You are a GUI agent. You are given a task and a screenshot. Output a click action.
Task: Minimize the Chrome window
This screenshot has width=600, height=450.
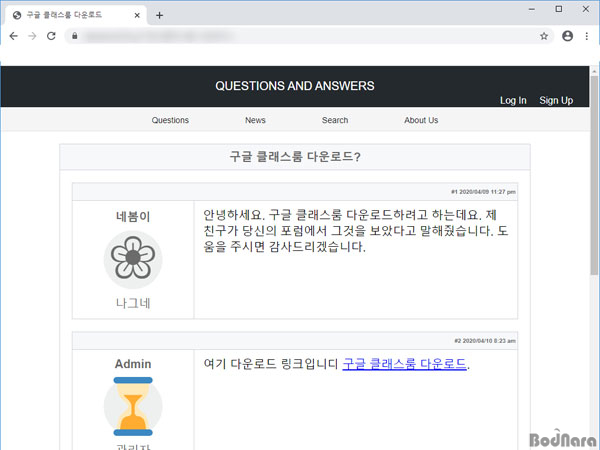coord(532,9)
